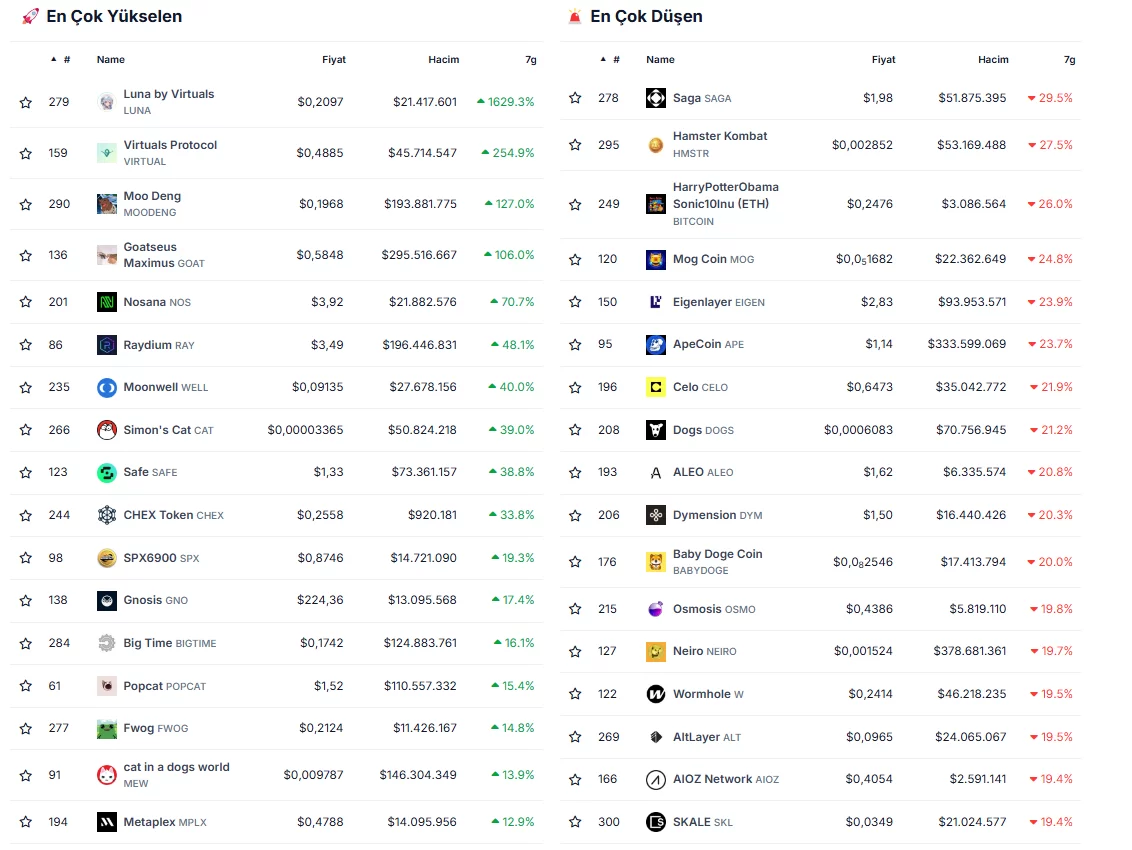Sort gainers table by rank # arrow
The image size is (1132, 850).
click(60, 60)
